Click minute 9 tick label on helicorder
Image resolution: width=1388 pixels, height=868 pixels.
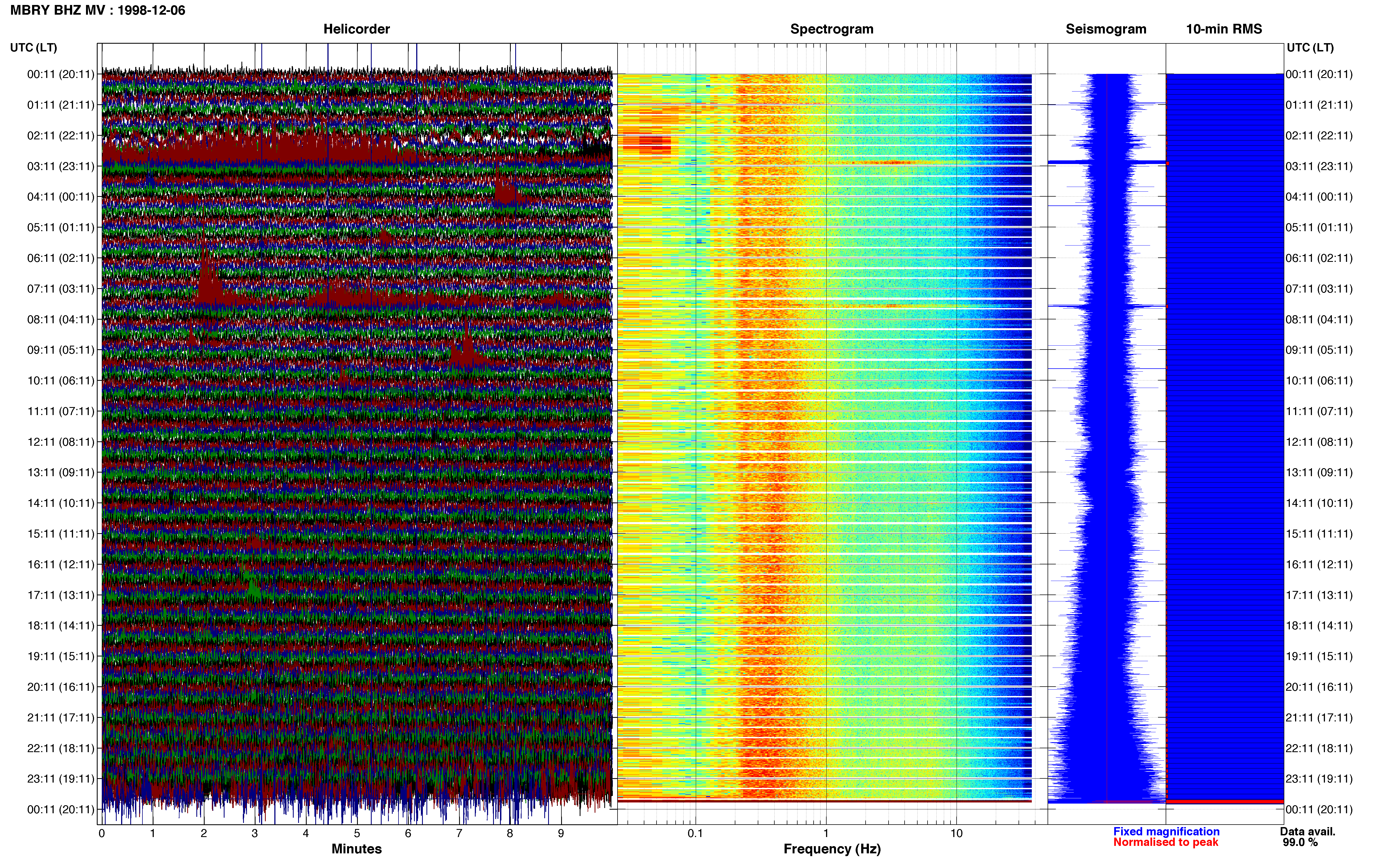pos(561,833)
